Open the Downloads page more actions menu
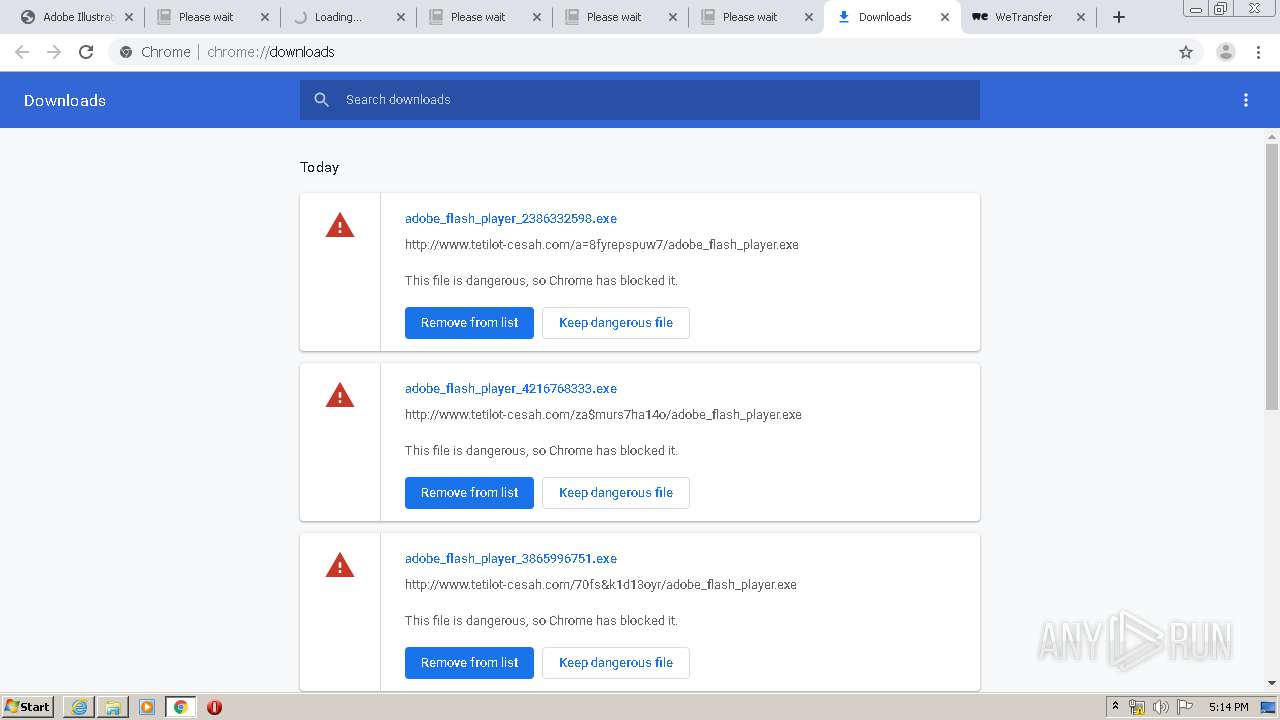Image resolution: width=1280 pixels, height=720 pixels. [x=1246, y=100]
